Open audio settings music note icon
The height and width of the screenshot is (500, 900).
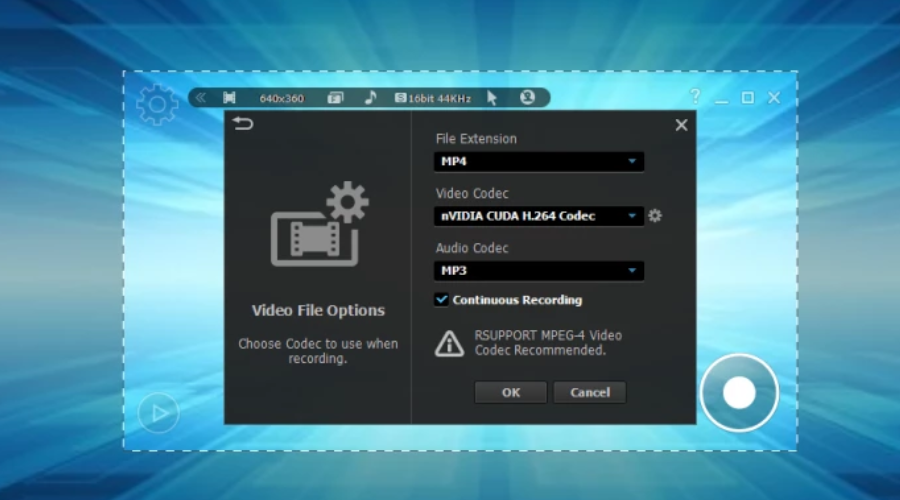[371, 98]
